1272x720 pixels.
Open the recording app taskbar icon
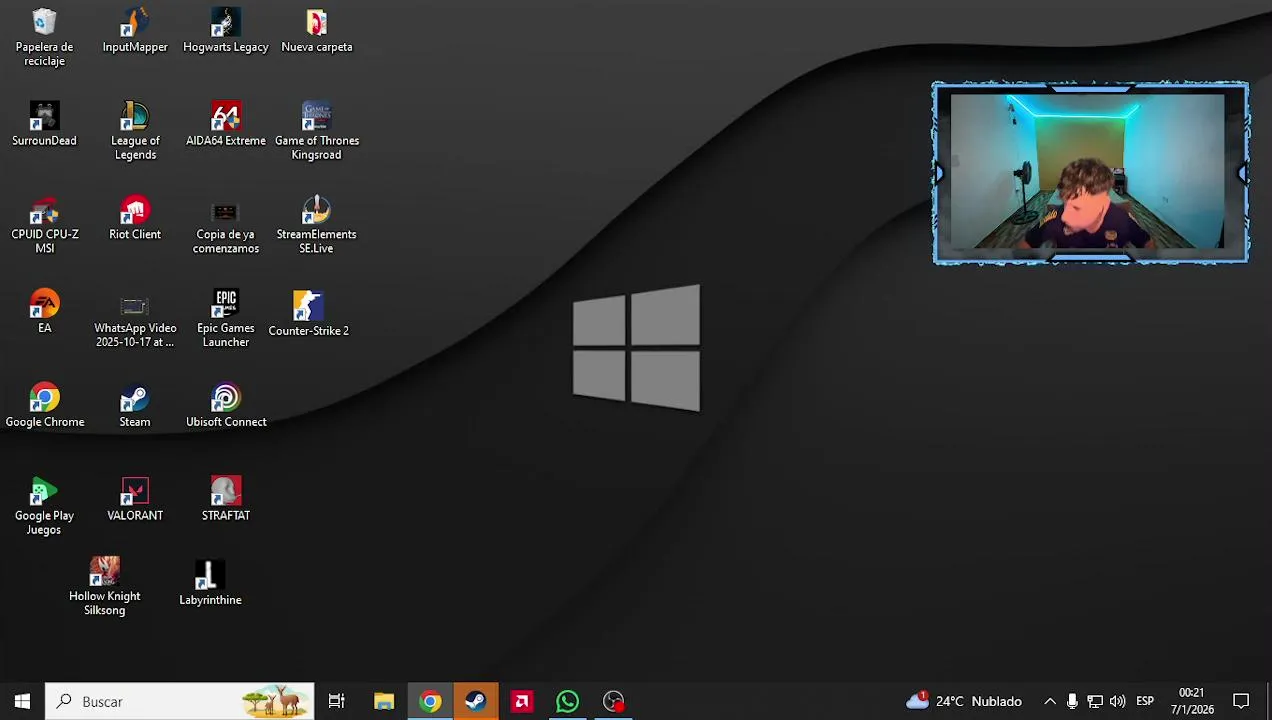point(614,701)
